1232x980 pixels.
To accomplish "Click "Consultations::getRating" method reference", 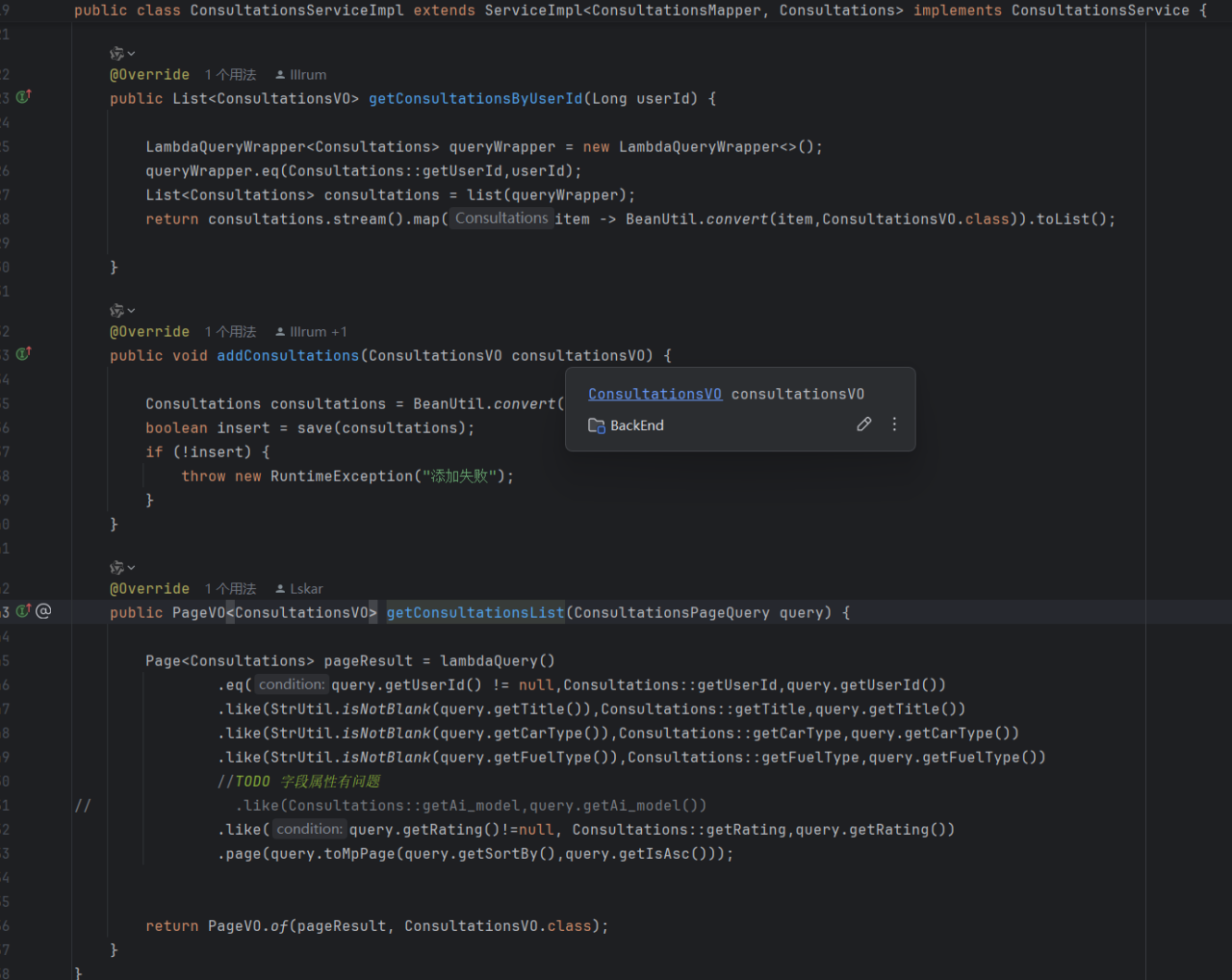I will (679, 830).
